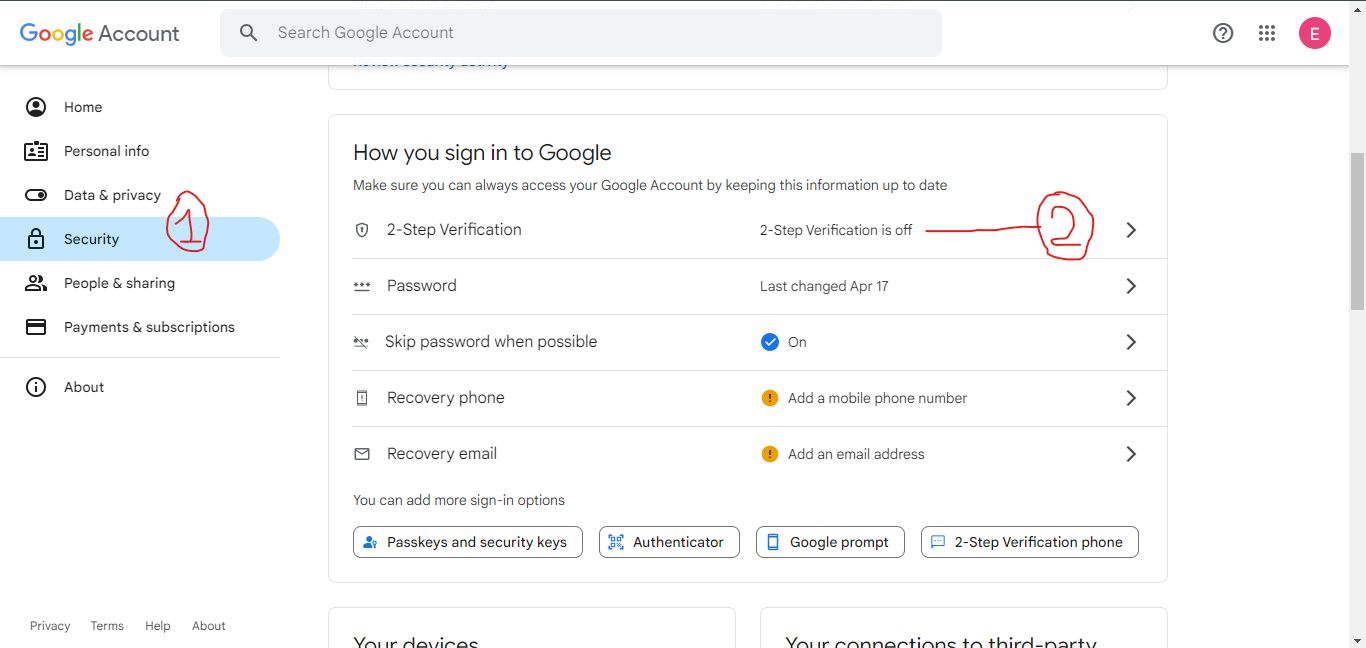
Task: Click the Password row's dots icon
Action: tap(361, 285)
